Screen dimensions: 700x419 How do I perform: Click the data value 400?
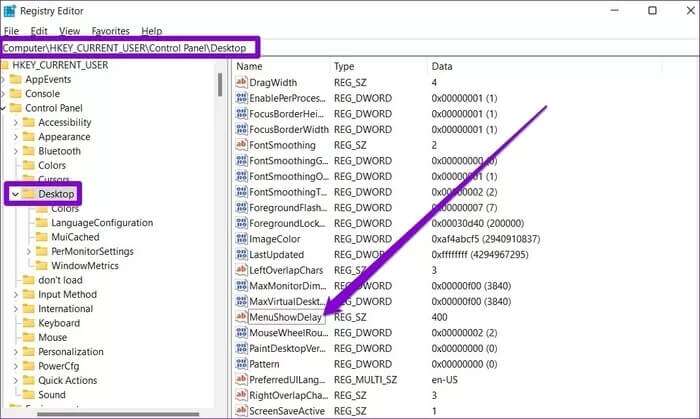[x=439, y=317]
